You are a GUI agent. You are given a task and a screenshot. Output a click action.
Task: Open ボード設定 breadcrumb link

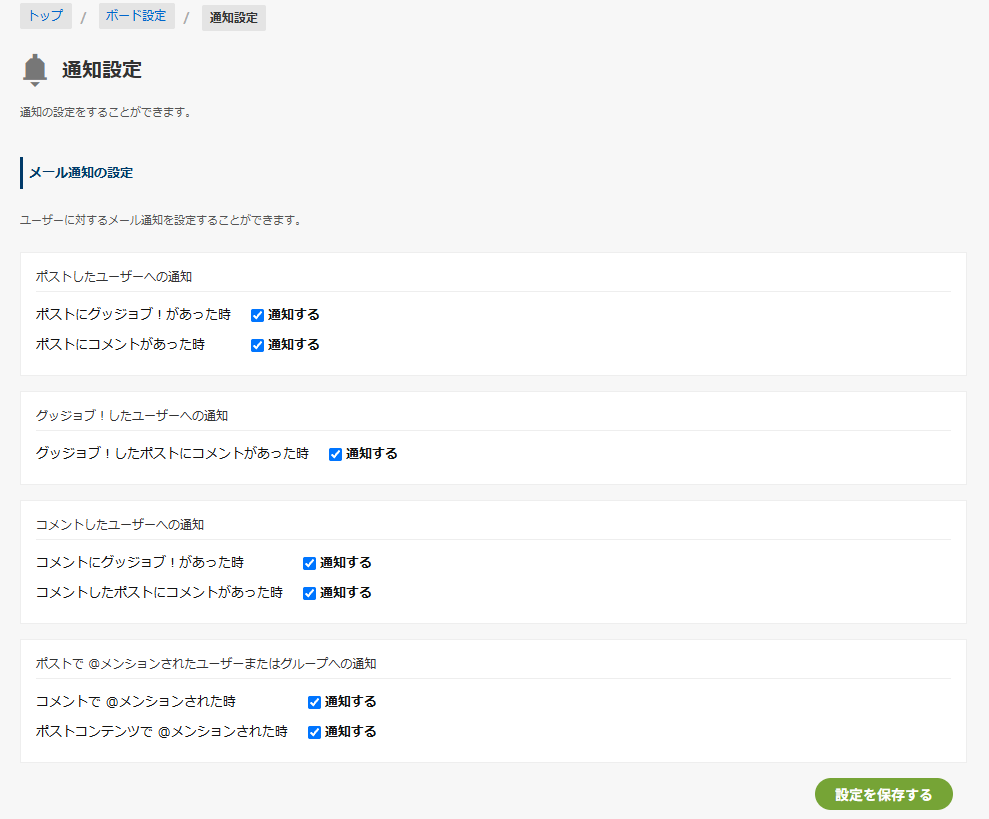coord(136,16)
